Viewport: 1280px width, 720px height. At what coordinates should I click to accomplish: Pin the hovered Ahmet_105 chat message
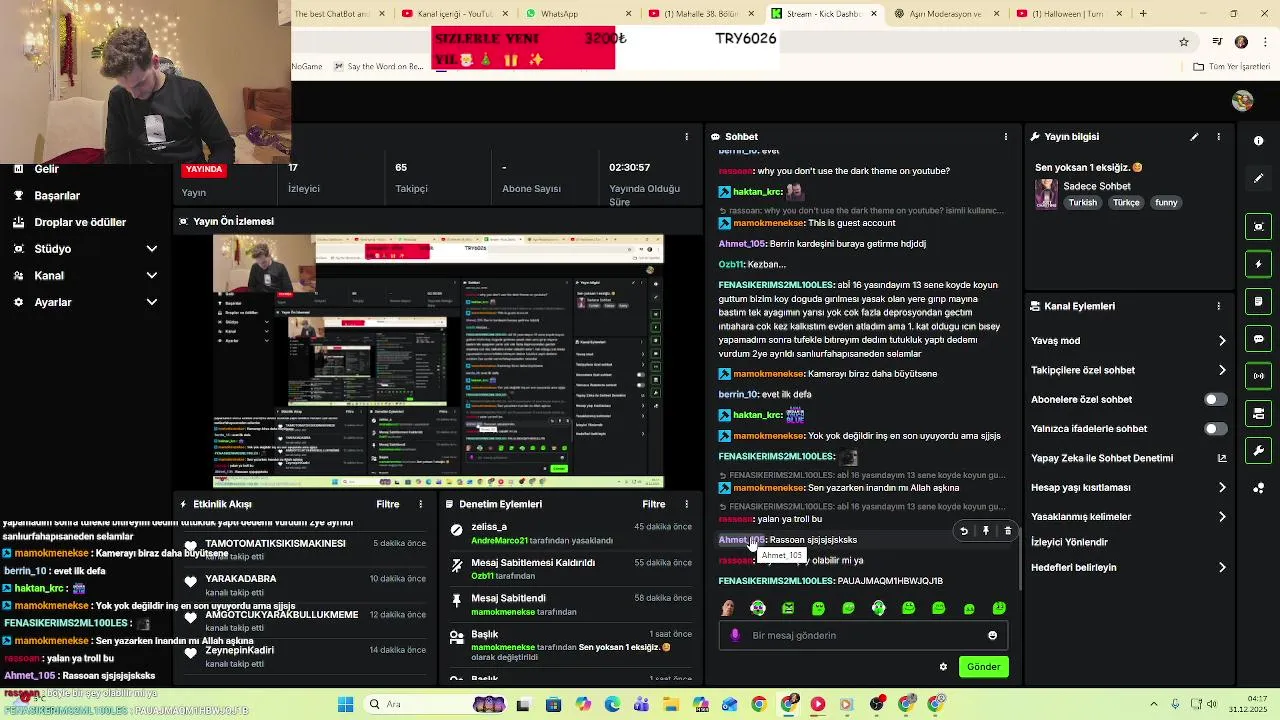coord(986,531)
